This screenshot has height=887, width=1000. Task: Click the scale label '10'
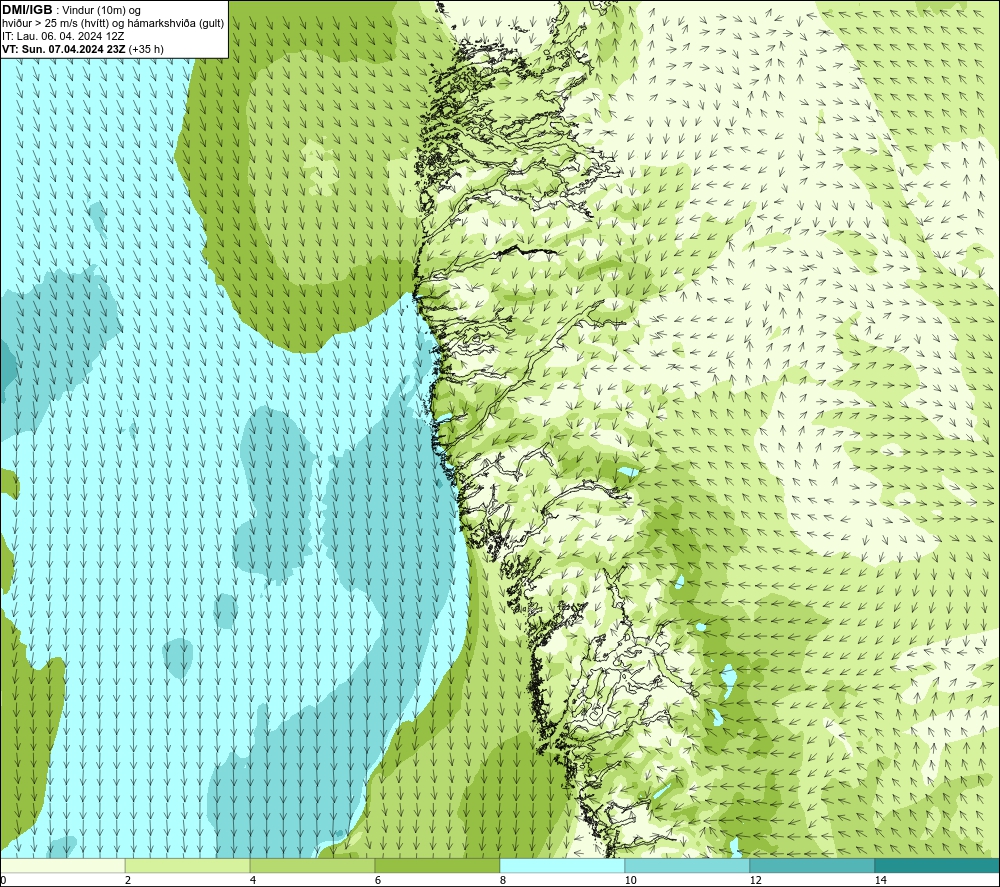point(630,881)
